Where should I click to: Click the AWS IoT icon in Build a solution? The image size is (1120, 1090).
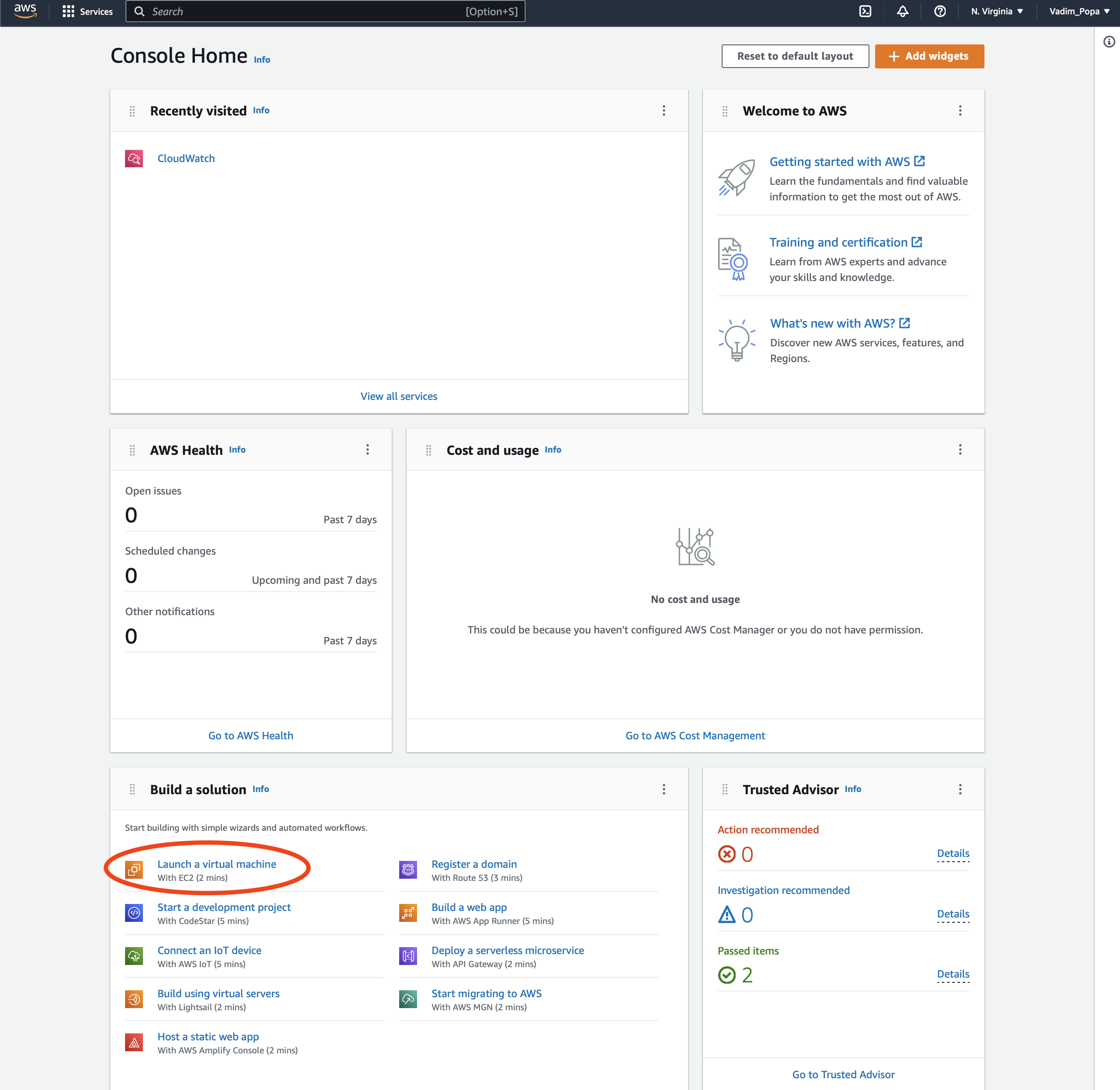click(134, 955)
